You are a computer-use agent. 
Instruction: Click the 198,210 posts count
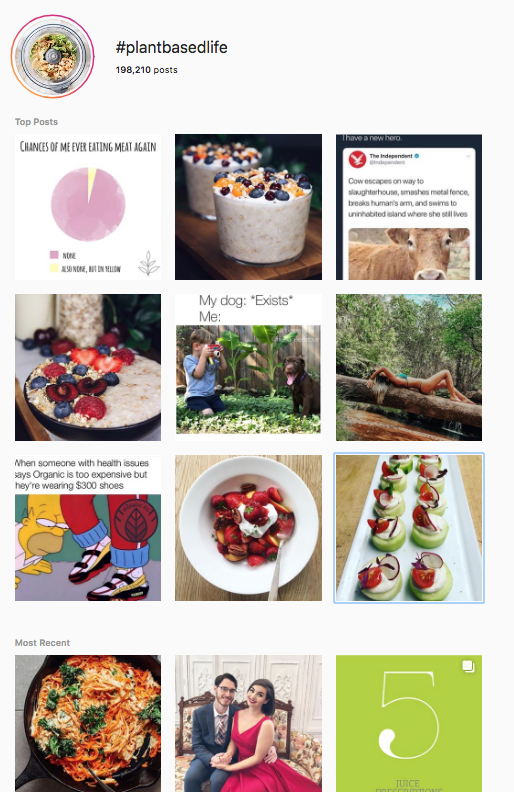146,70
